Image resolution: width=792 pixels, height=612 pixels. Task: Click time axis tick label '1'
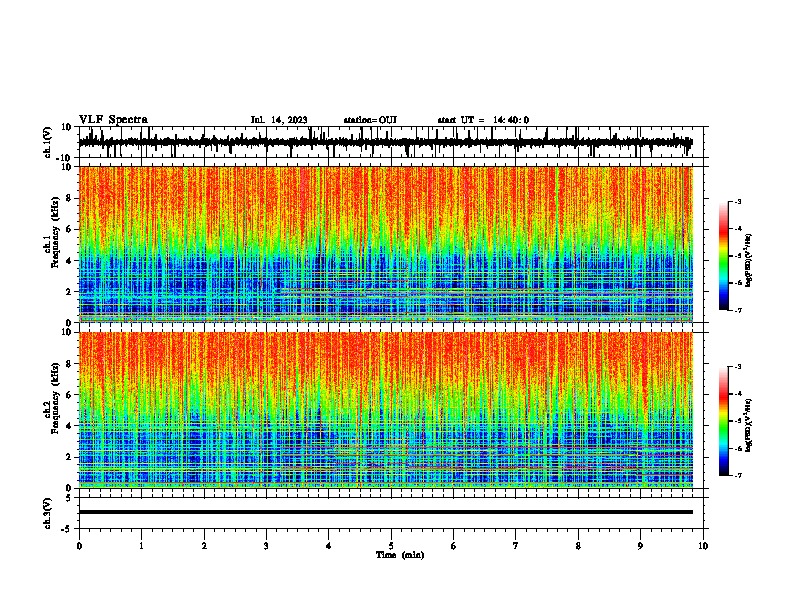[141, 546]
